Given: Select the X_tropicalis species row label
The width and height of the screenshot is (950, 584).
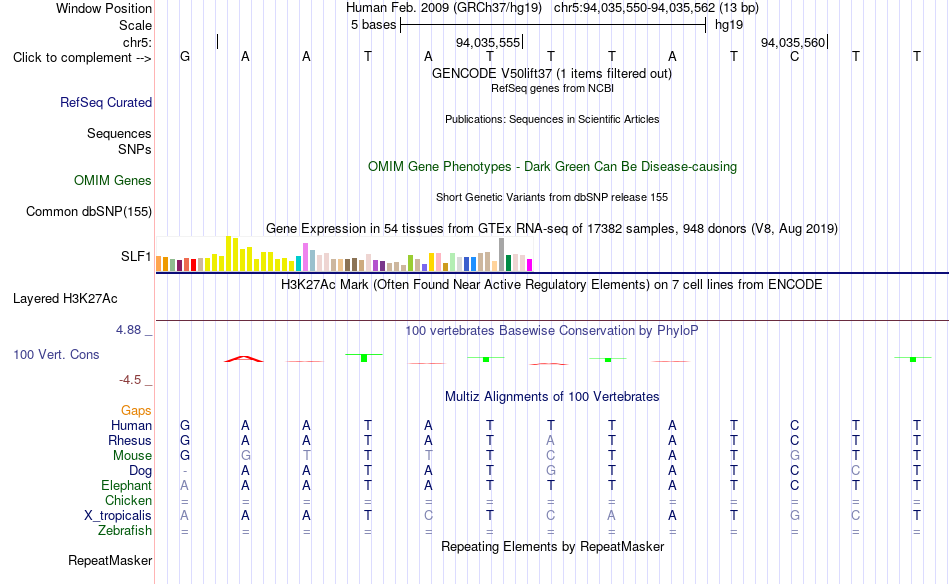Looking at the screenshot, I should (118, 516).
